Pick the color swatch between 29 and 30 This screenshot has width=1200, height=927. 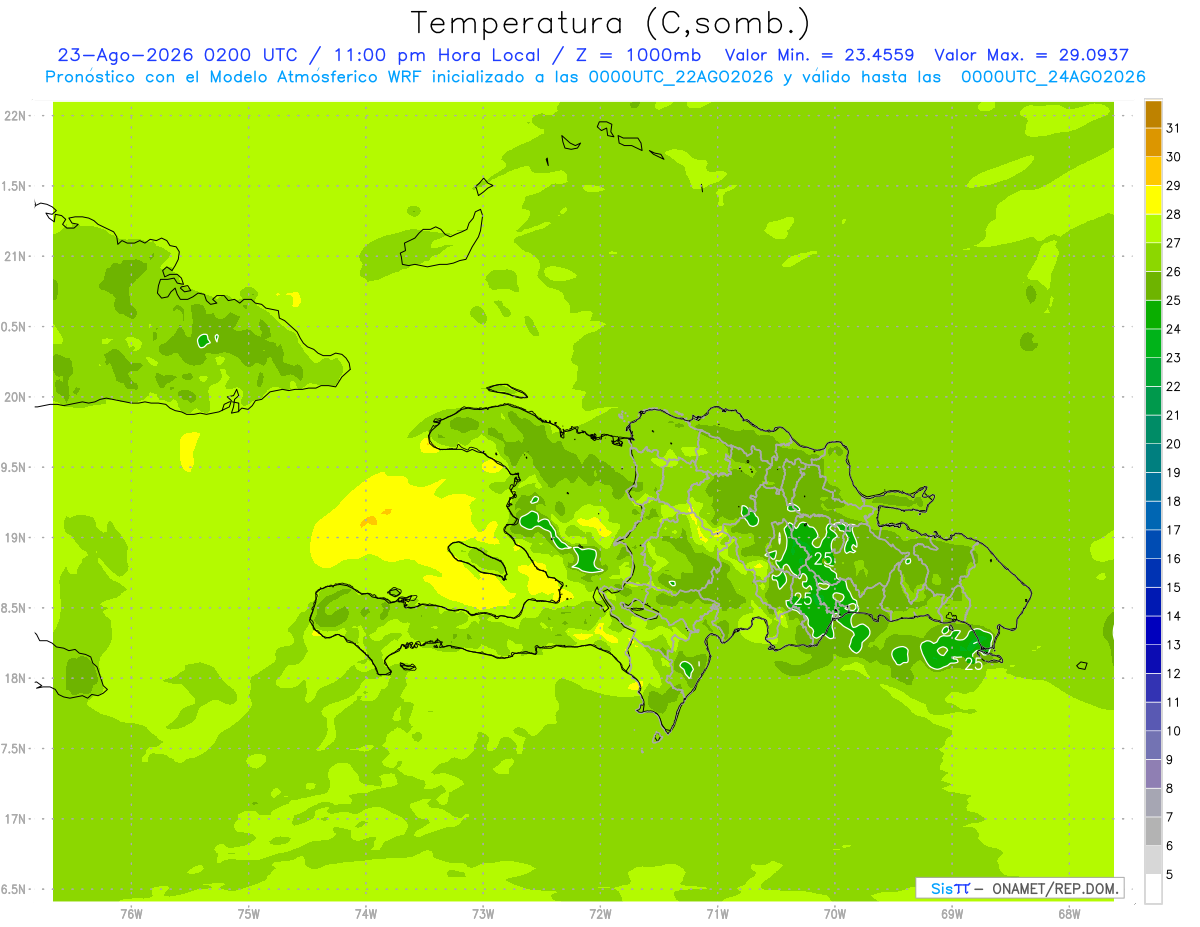(1153, 171)
